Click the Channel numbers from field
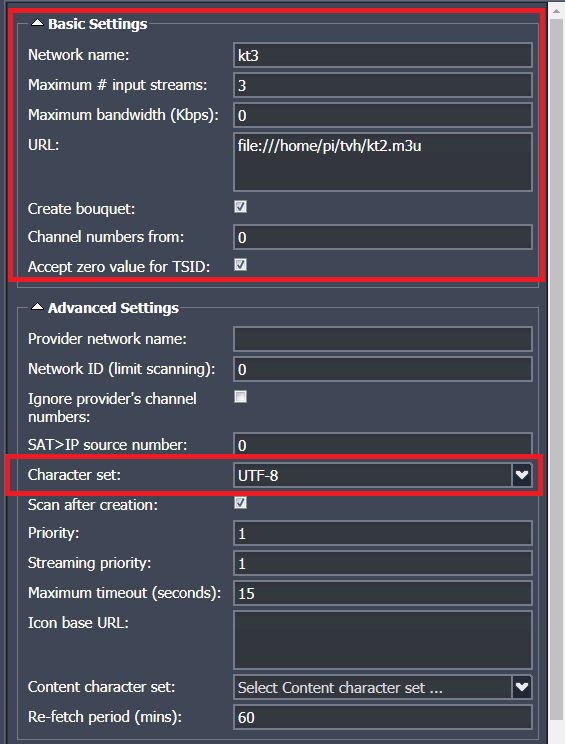 coord(382,237)
